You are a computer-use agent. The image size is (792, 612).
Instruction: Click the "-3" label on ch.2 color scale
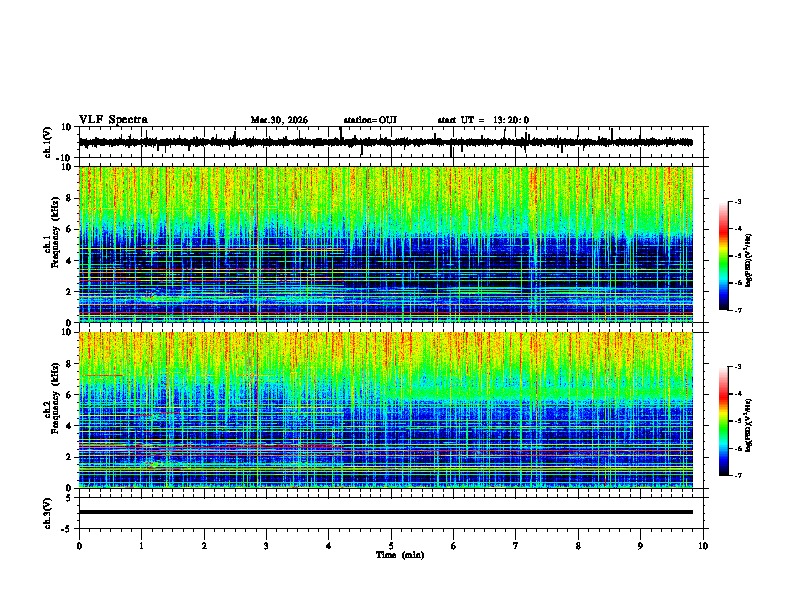tap(738, 367)
